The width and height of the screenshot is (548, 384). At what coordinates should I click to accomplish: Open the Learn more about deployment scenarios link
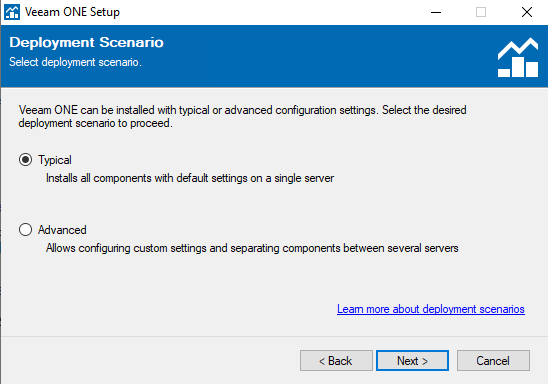pyautogui.click(x=431, y=309)
